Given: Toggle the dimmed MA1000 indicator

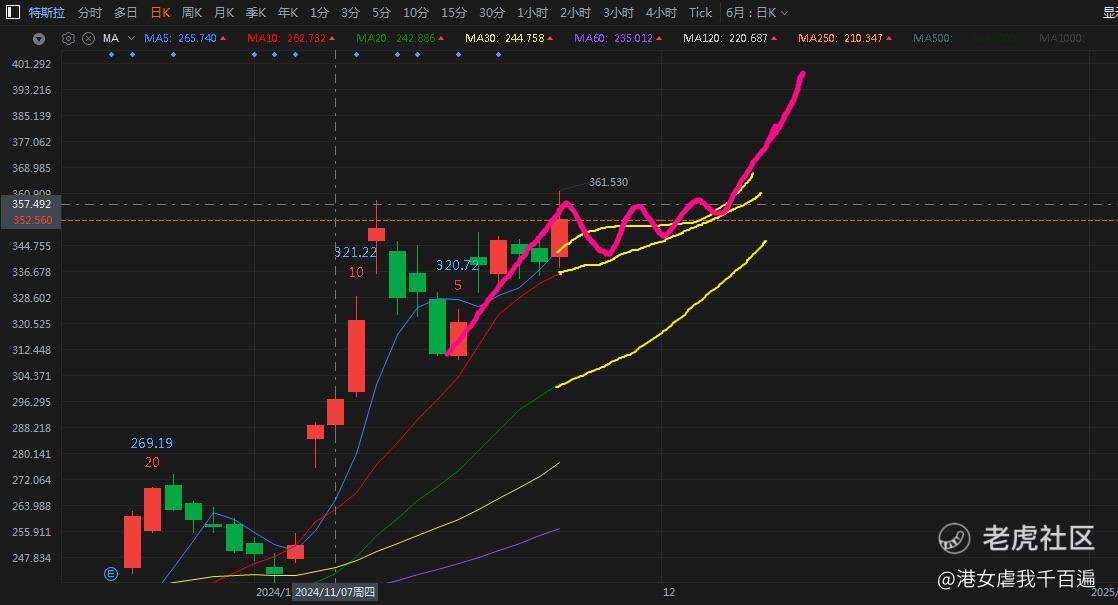Looking at the screenshot, I should pos(1061,38).
